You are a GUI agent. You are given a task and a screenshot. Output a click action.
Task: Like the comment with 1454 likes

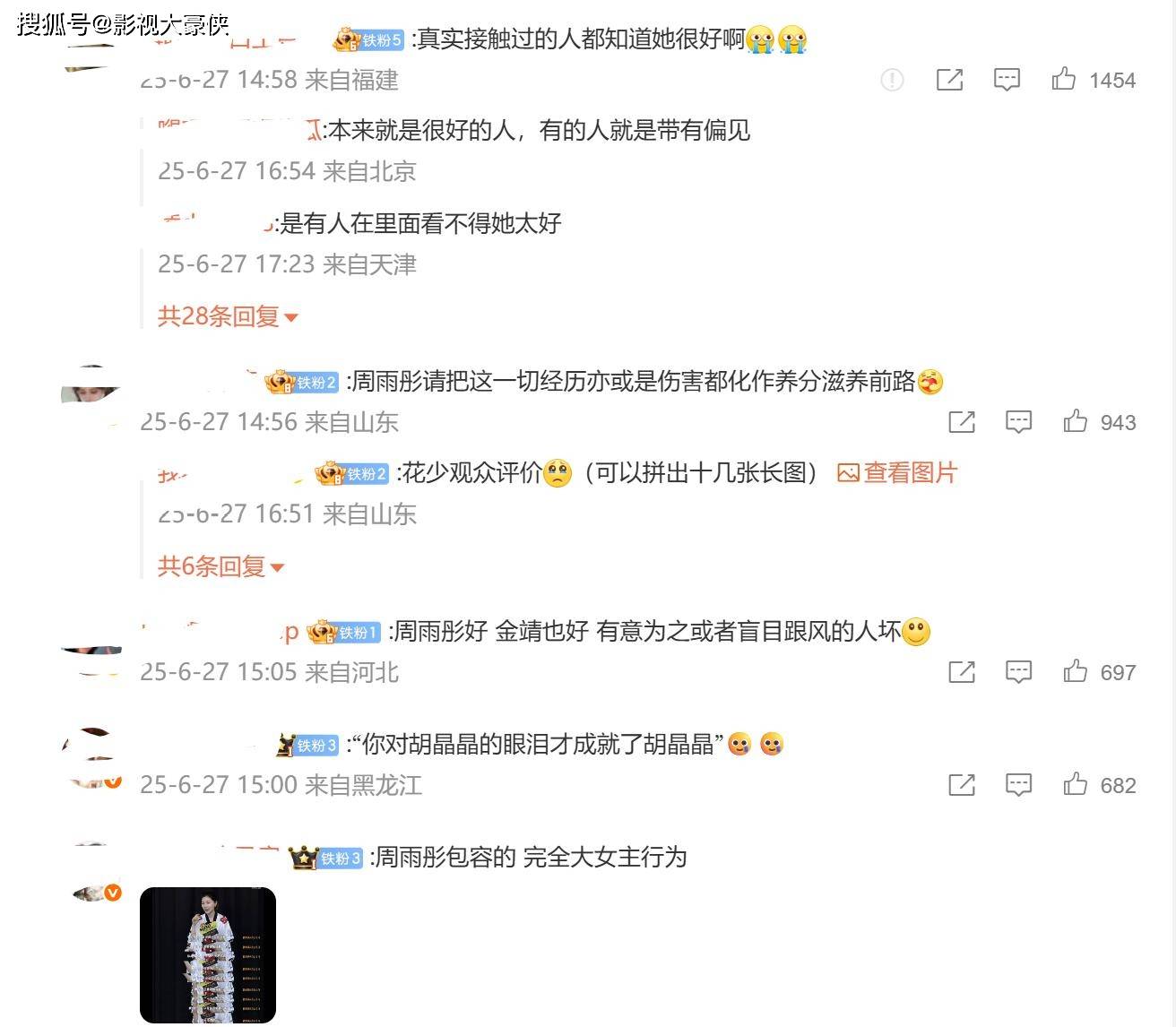coord(1063,79)
